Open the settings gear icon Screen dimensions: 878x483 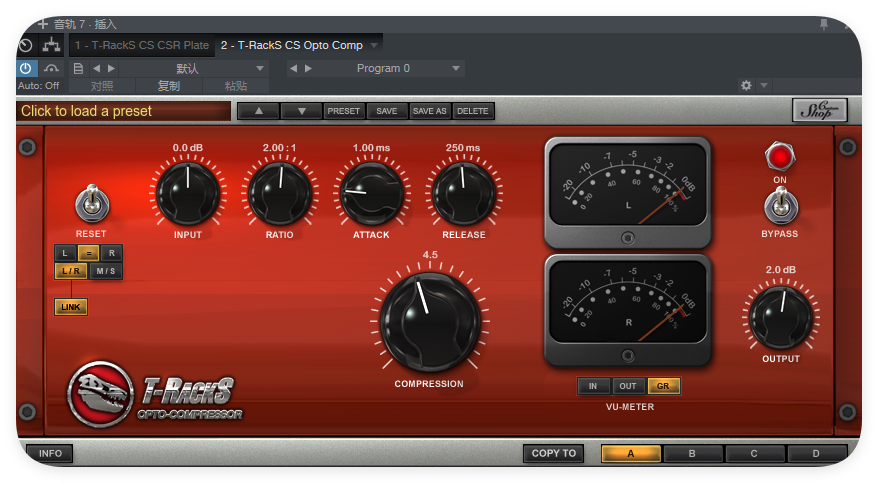[x=746, y=86]
